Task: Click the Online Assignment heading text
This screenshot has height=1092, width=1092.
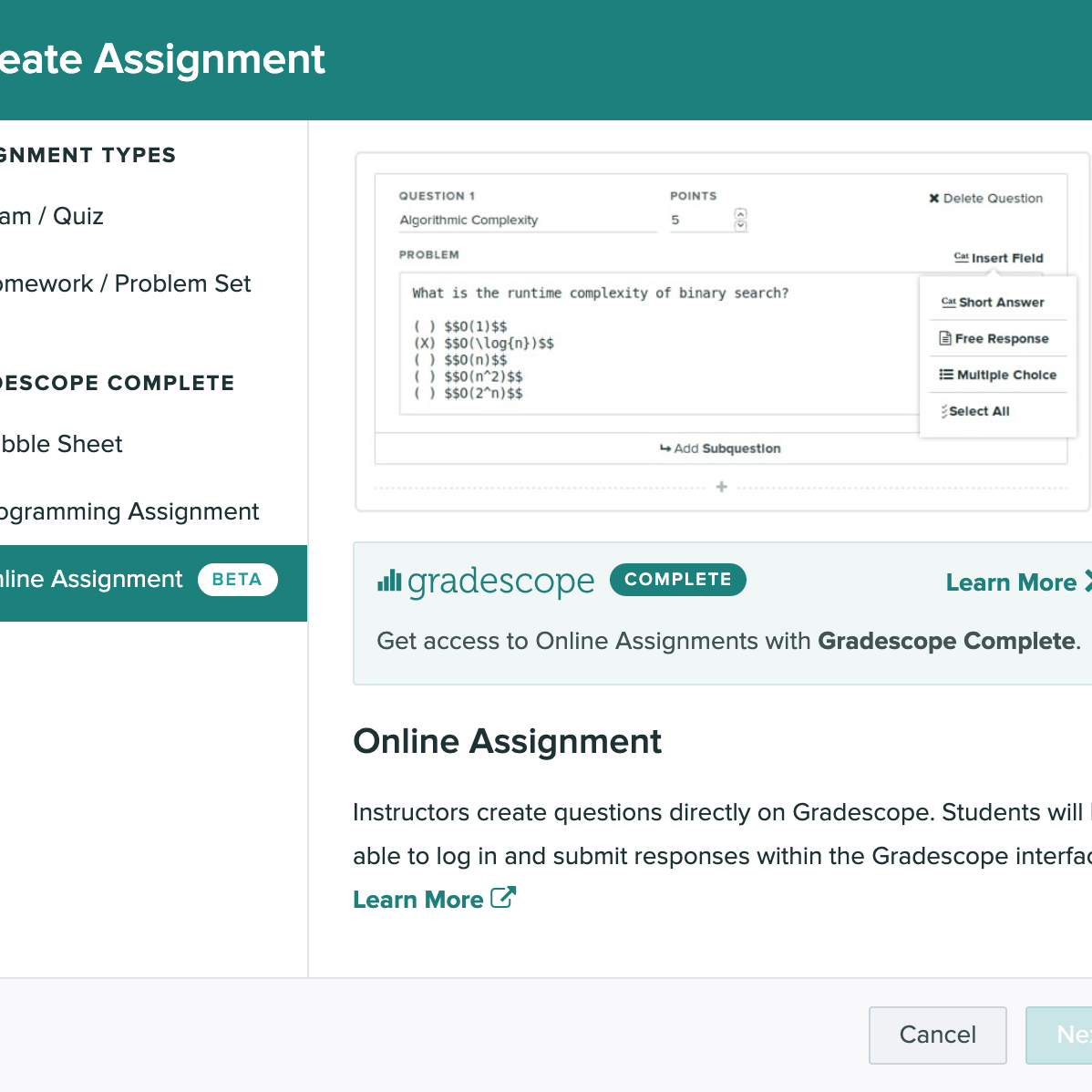Action: [507, 741]
